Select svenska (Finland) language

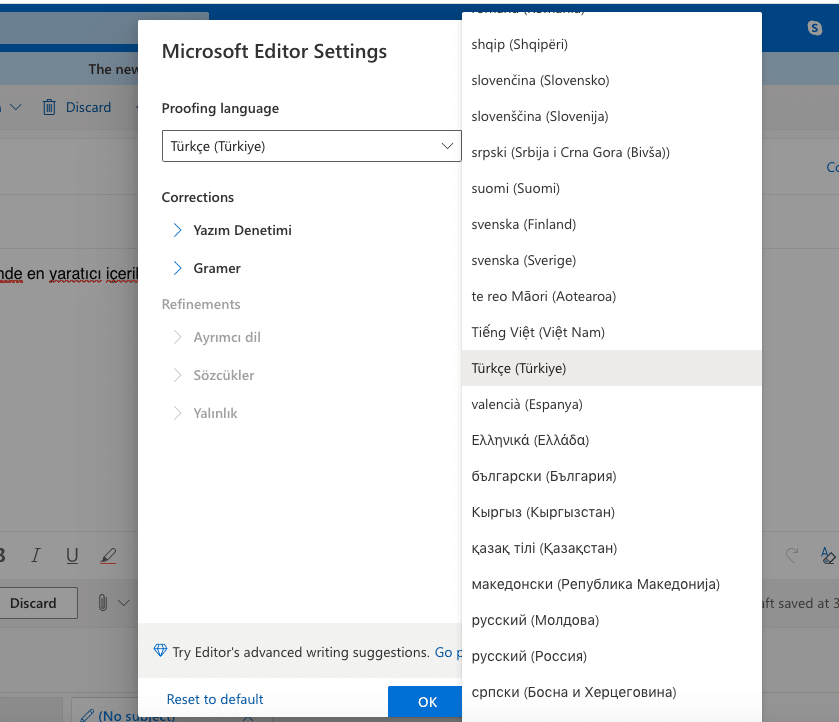(x=612, y=224)
